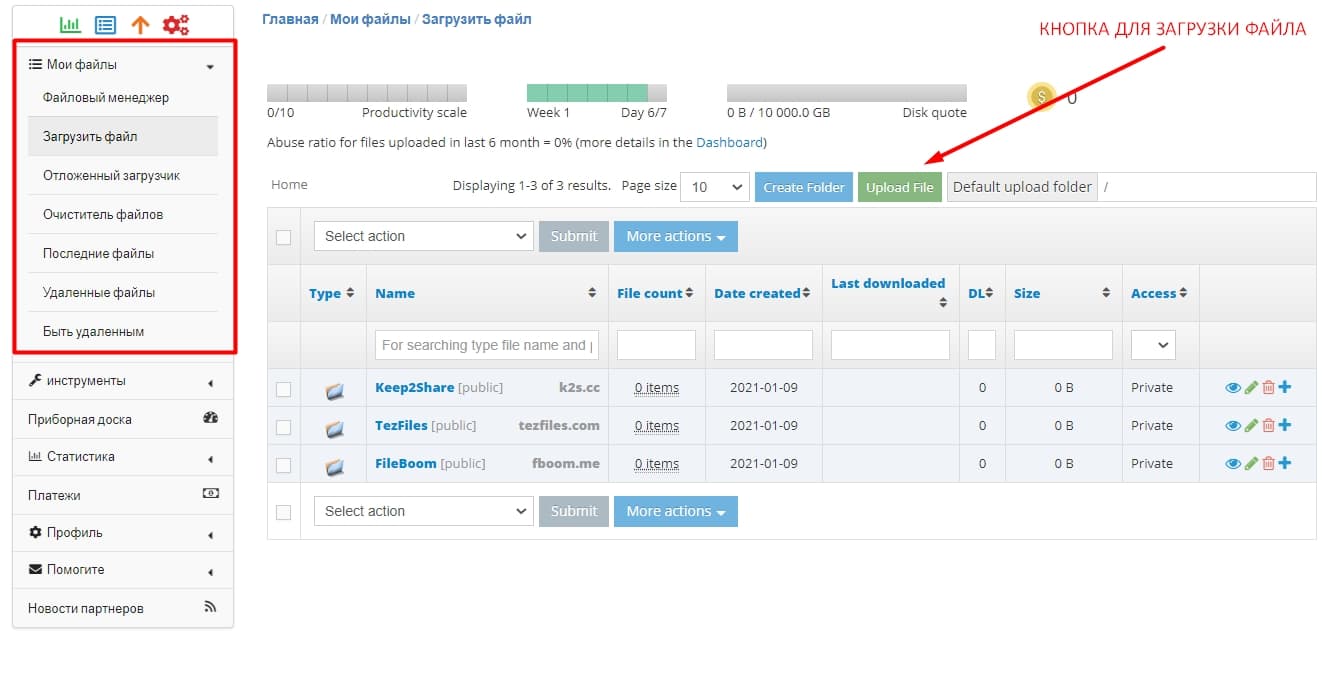Click the plus icon for Keep2Share row

pos(1285,387)
